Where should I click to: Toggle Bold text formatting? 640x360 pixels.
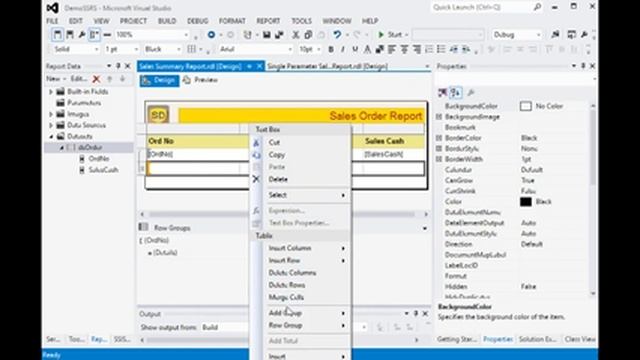coord(331,49)
